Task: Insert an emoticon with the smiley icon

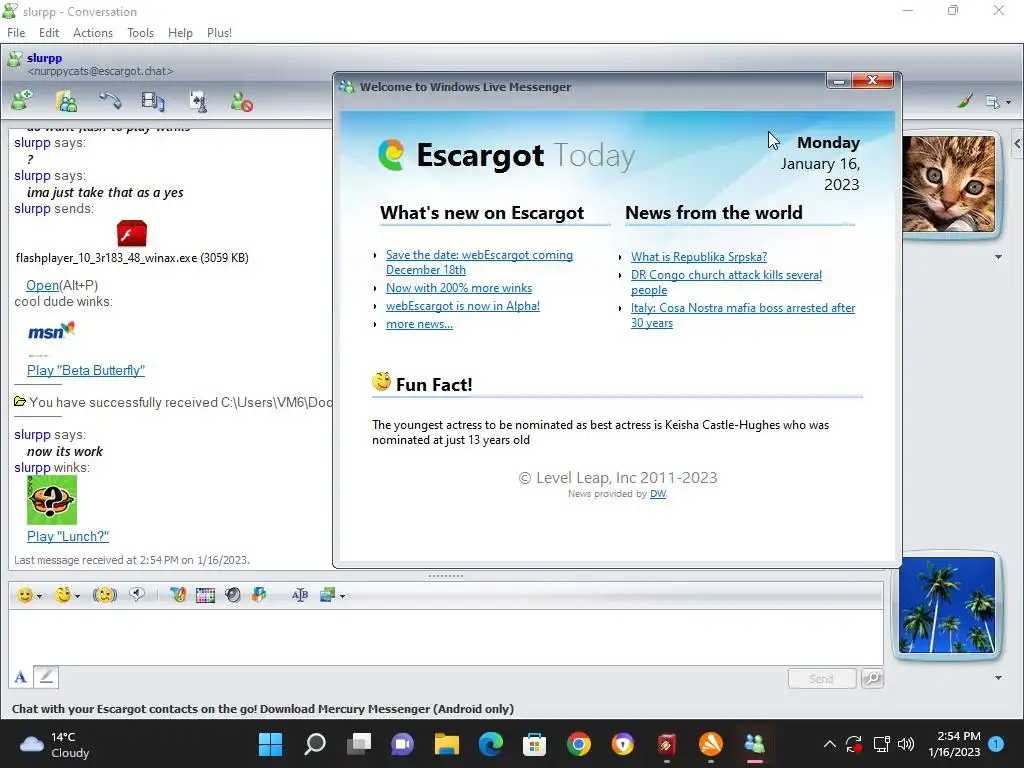Action: point(25,595)
